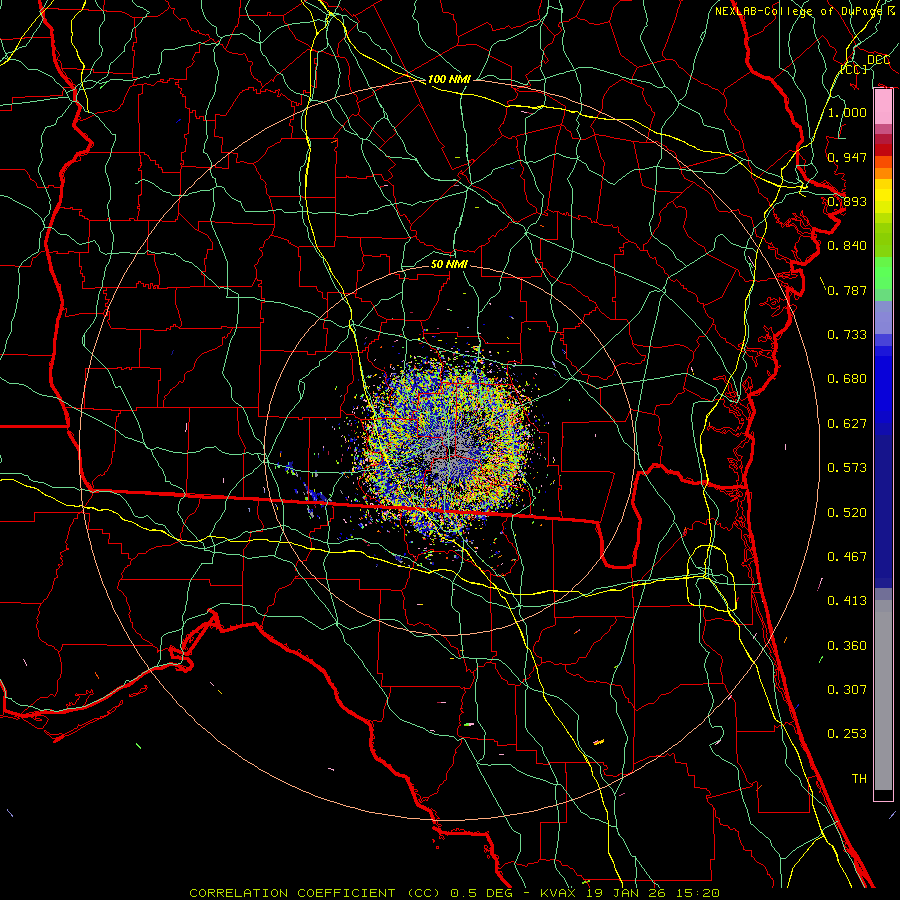Select the dark navy segment of the color bar

(883, 510)
